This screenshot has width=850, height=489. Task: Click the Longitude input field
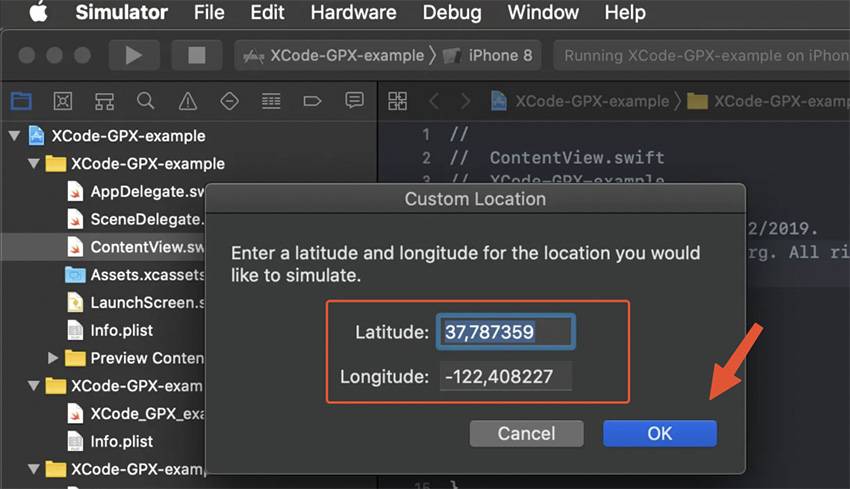tap(505, 376)
